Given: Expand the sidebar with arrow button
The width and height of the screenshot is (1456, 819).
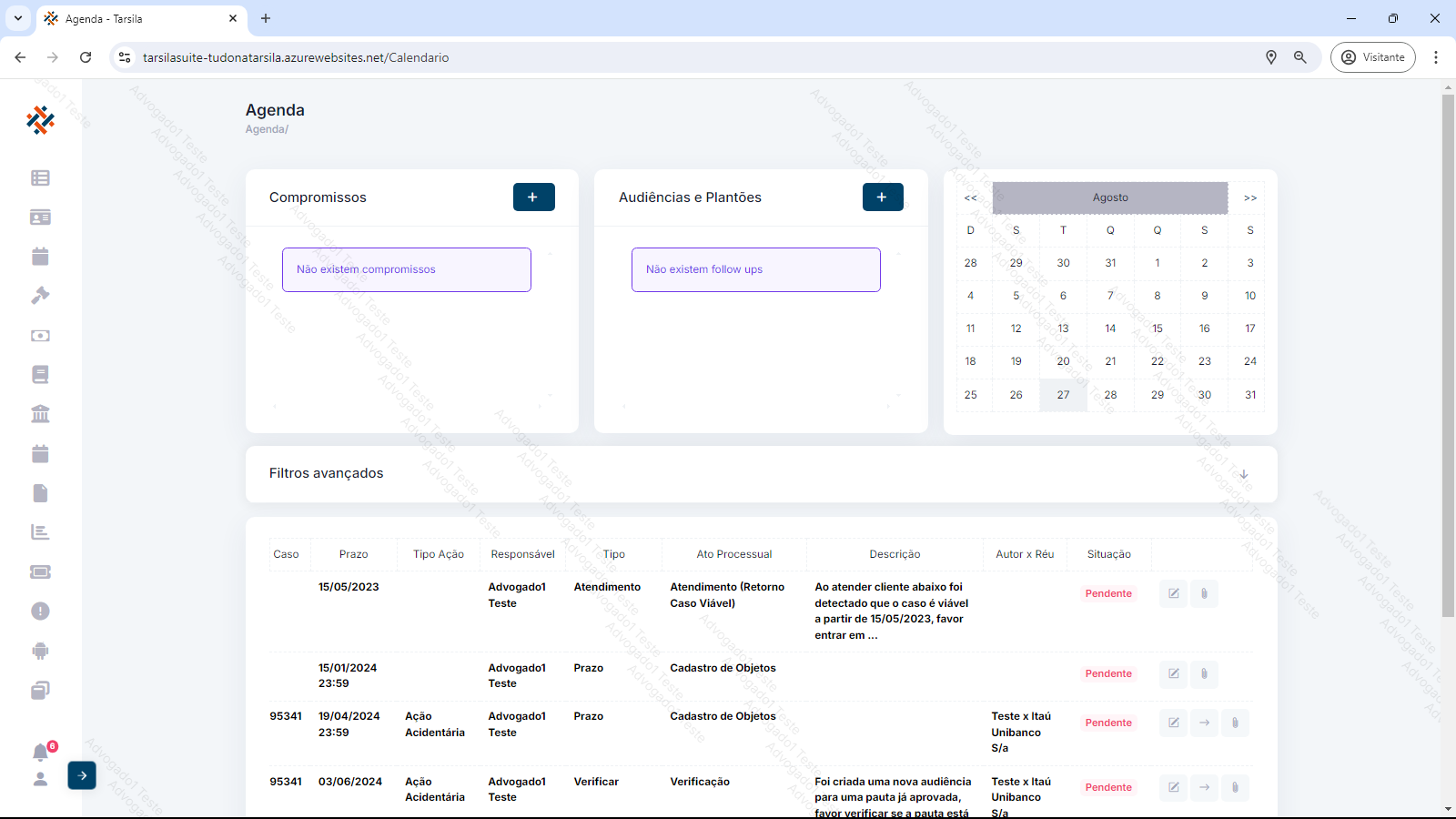Looking at the screenshot, I should (82, 775).
